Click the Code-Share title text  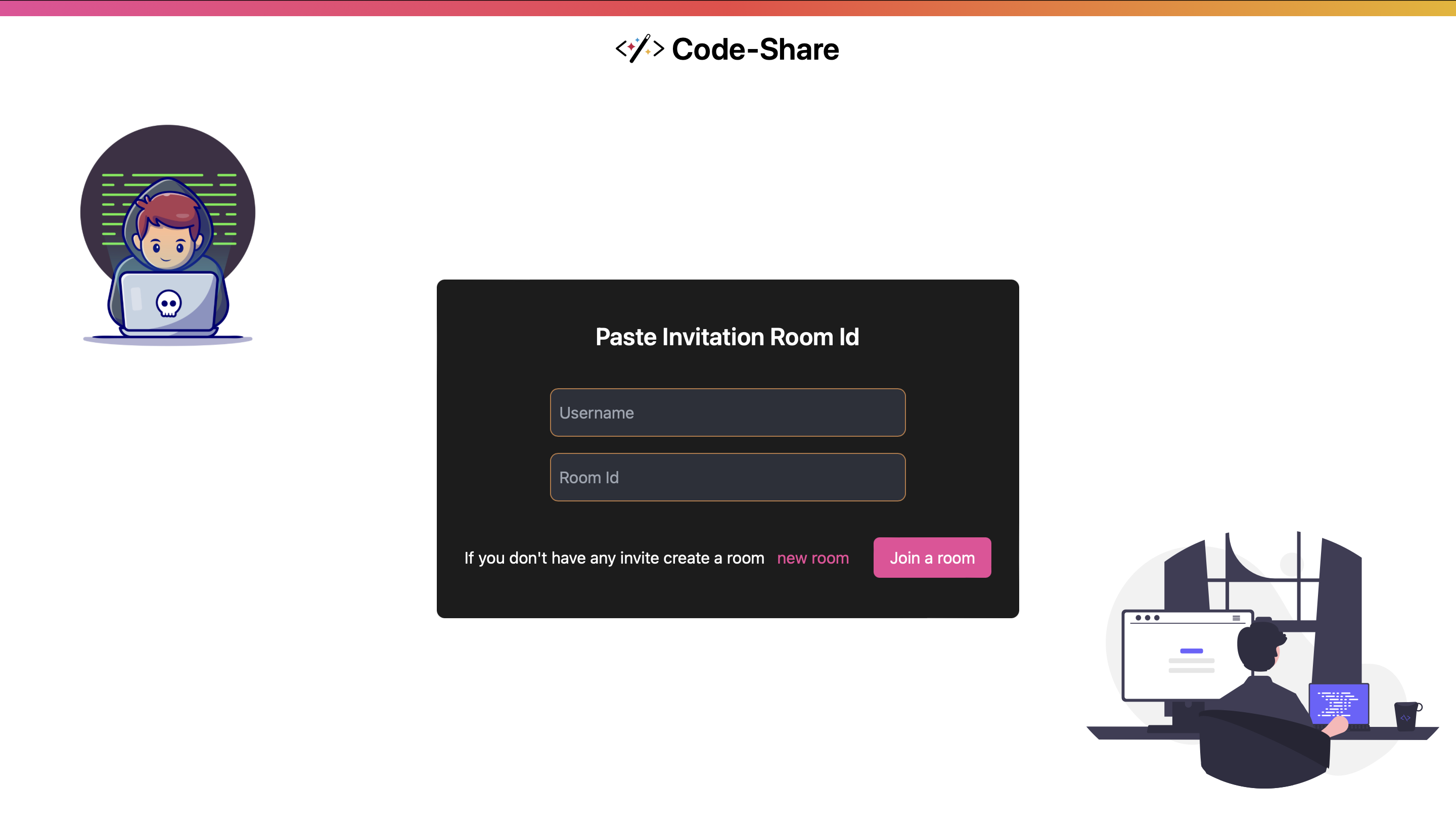coord(755,49)
